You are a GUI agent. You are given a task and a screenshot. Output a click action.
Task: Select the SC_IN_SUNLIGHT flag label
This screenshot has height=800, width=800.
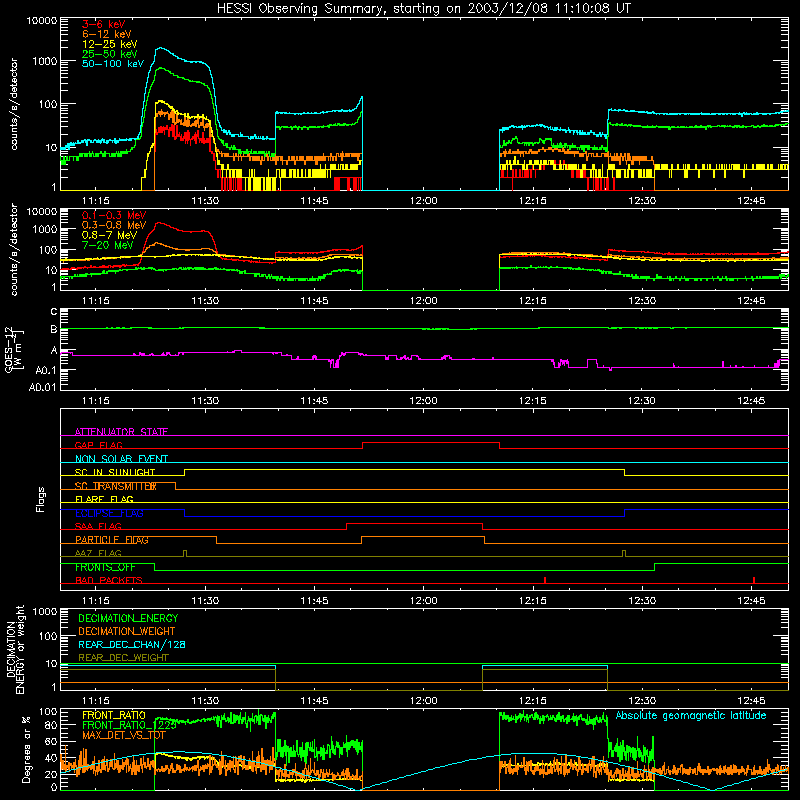click(x=115, y=472)
